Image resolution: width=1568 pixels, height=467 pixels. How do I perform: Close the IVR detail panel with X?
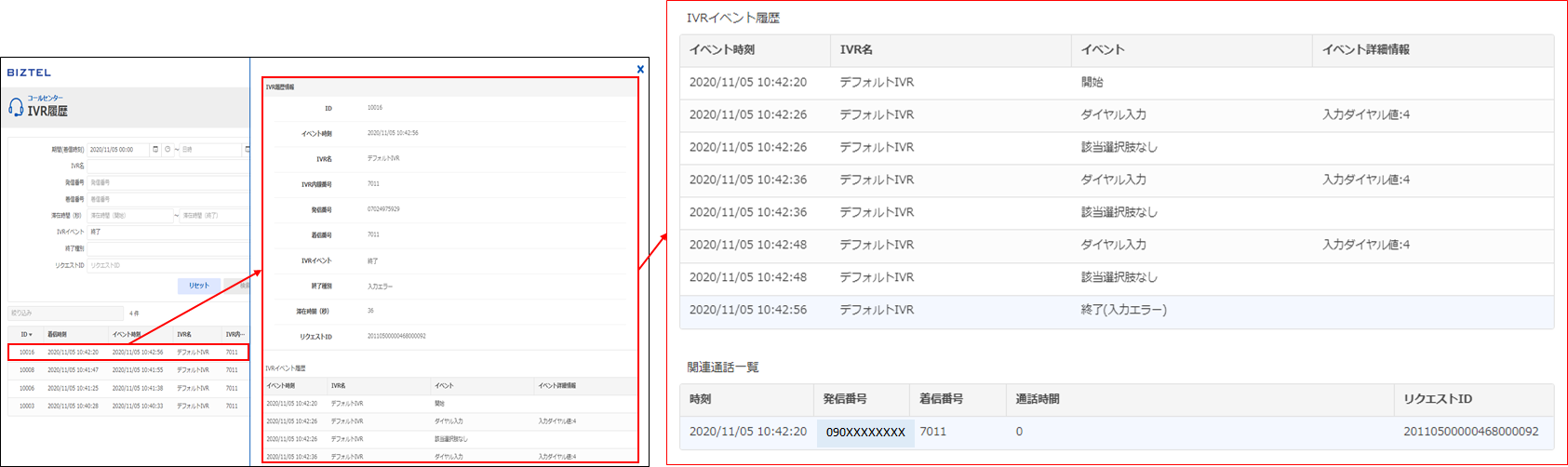click(x=640, y=69)
